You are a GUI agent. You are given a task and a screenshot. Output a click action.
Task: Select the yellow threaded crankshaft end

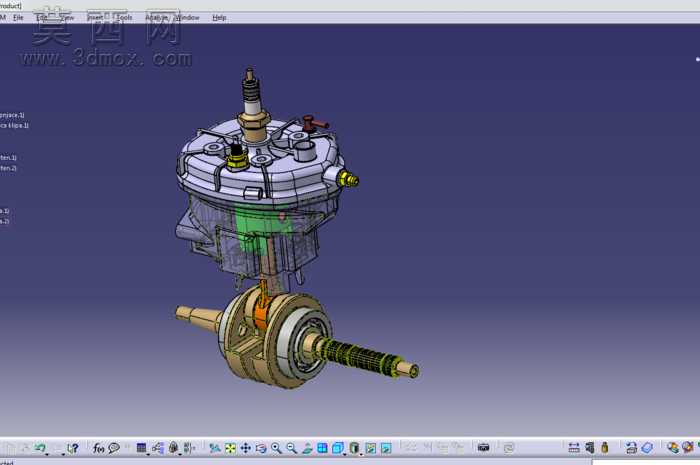(x=362, y=356)
